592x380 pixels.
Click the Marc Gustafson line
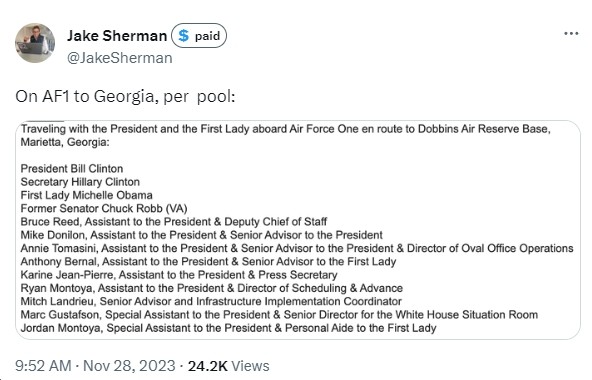279,314
